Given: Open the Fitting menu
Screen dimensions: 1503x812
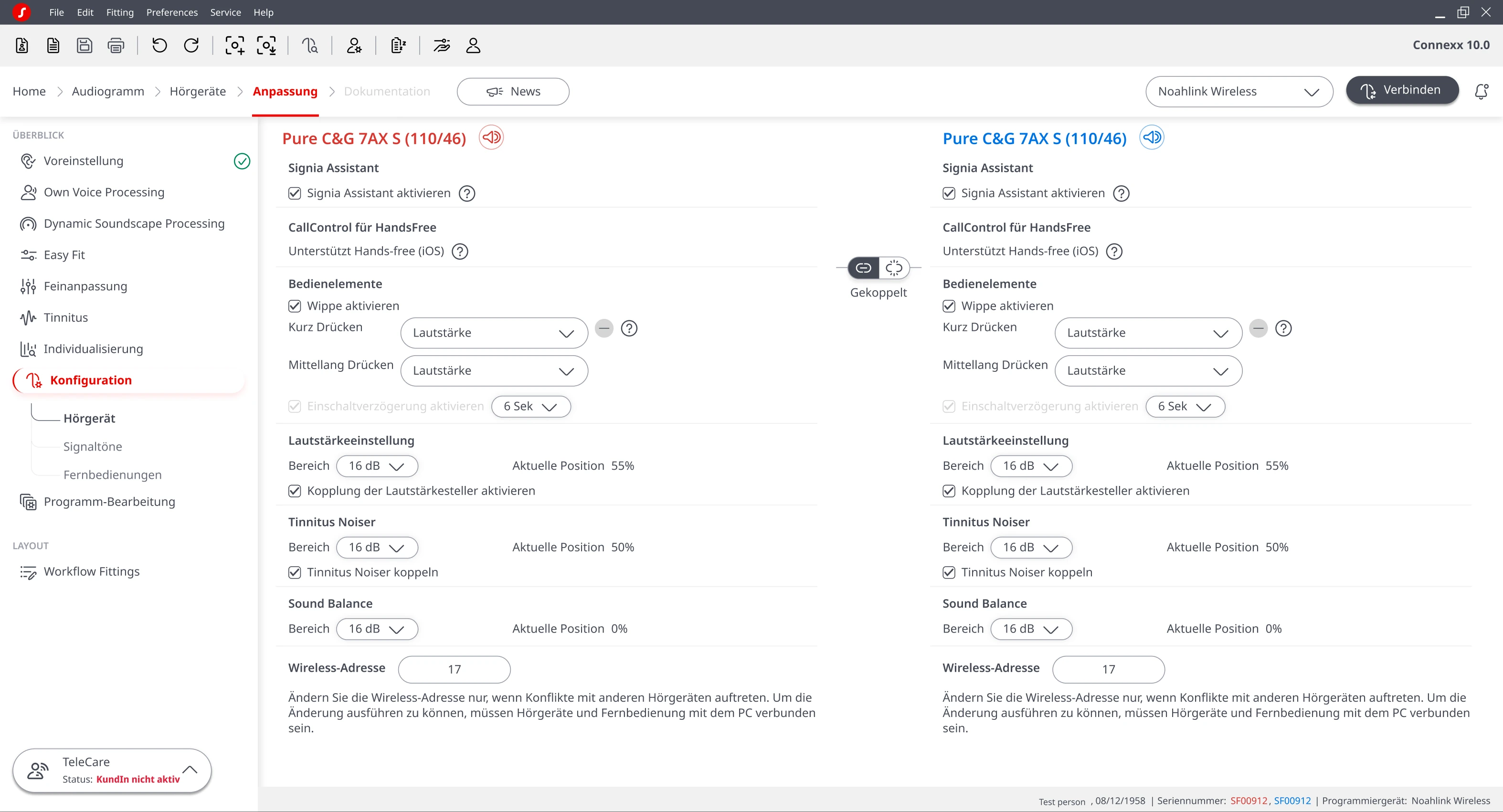Looking at the screenshot, I should pos(120,12).
